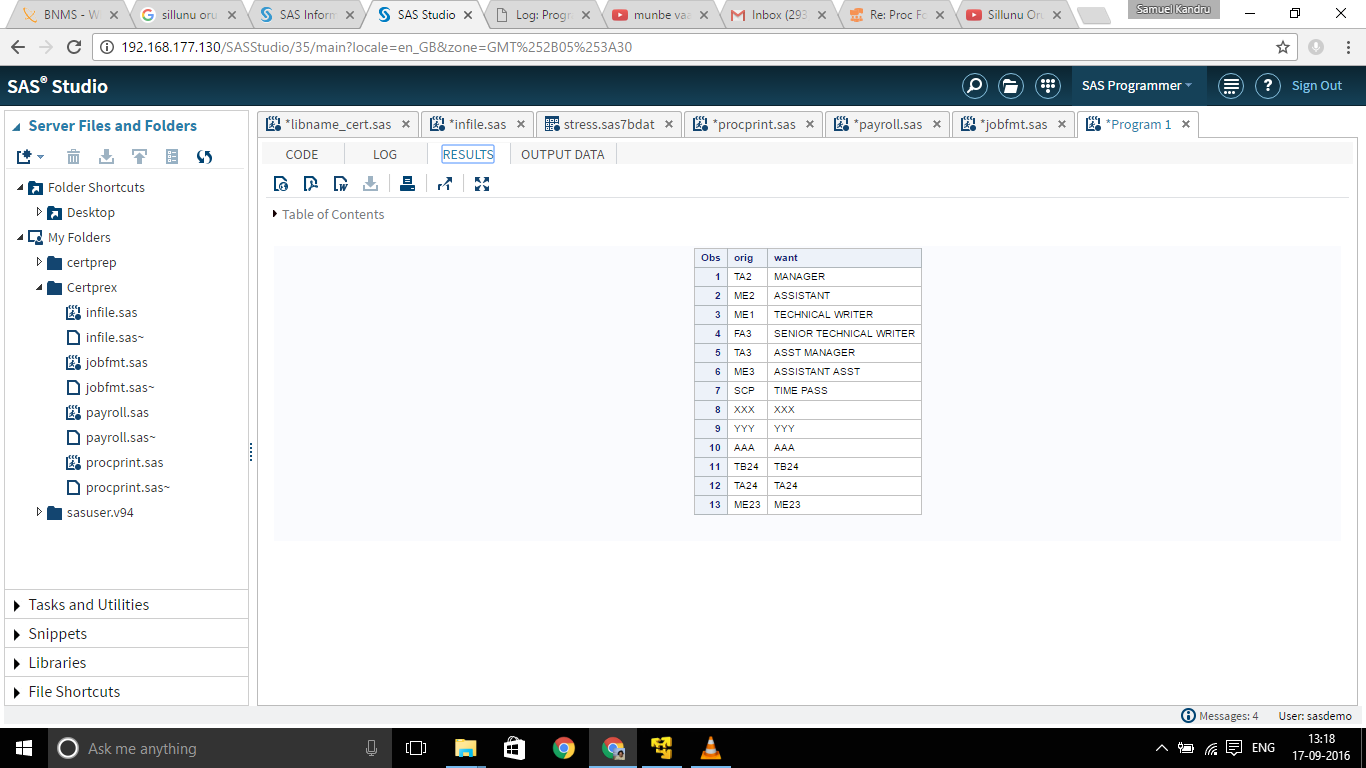Export results to PDF

pyautogui.click(x=310, y=183)
